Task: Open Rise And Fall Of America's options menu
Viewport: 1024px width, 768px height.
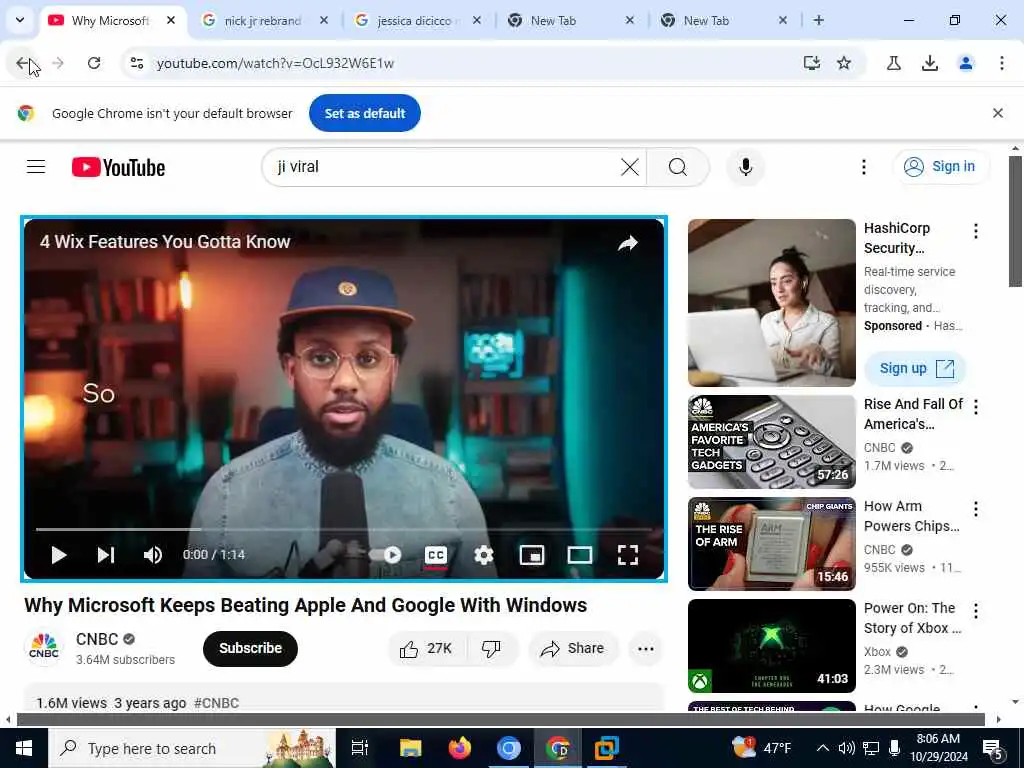Action: point(976,408)
